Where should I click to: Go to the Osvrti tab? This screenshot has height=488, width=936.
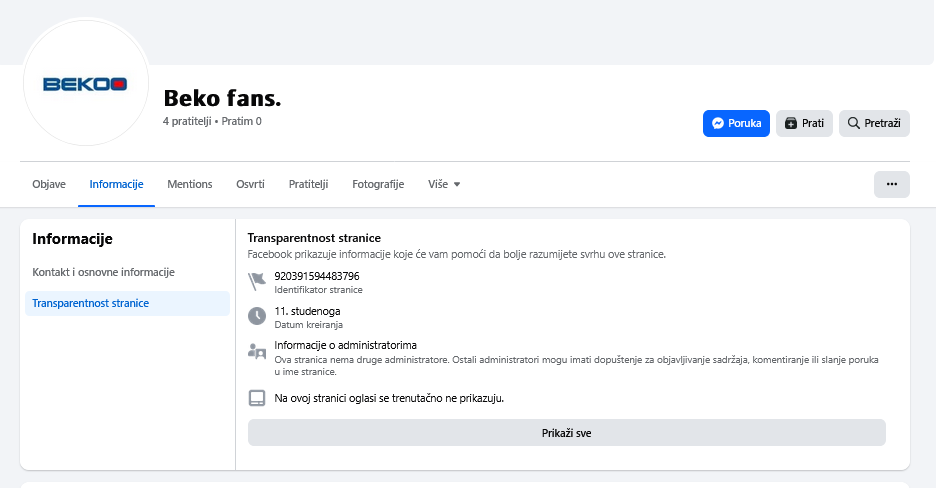250,184
